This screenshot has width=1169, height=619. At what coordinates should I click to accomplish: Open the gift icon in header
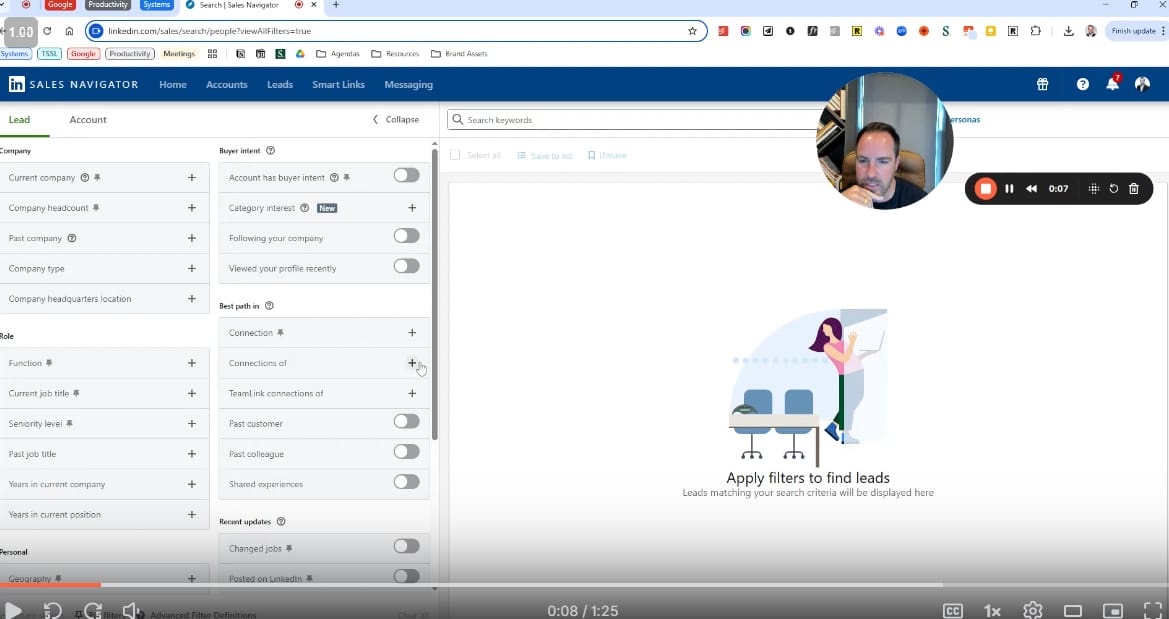point(1042,84)
